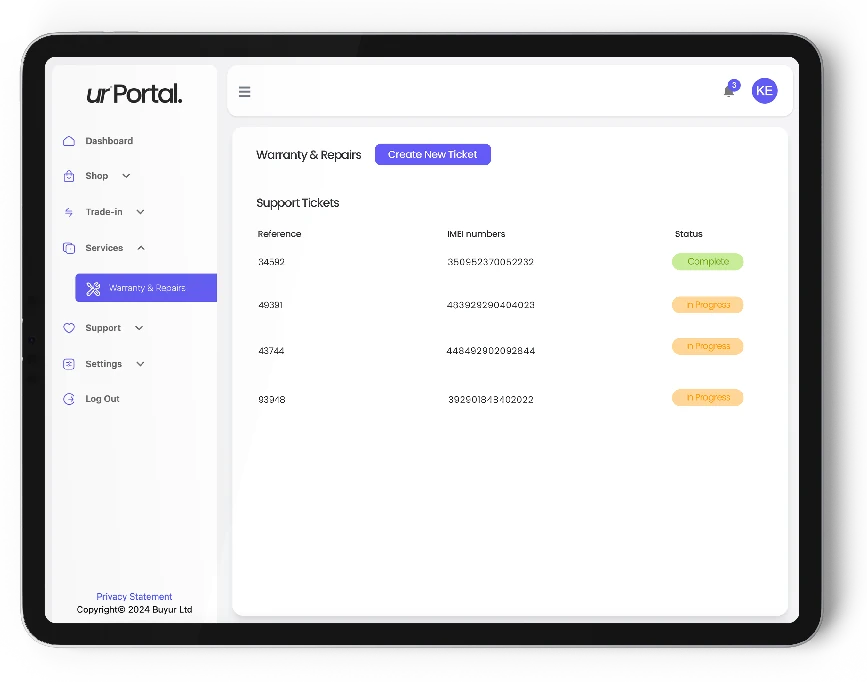Open the notifications bell icon

coord(729,91)
